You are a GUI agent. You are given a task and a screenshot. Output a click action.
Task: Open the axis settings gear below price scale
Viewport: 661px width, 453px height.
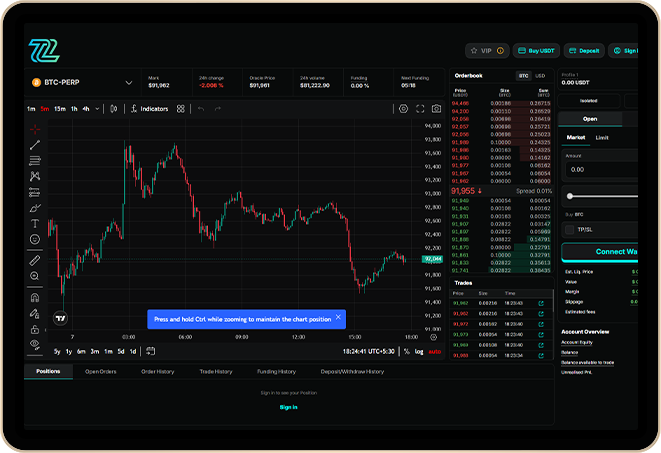(x=433, y=337)
